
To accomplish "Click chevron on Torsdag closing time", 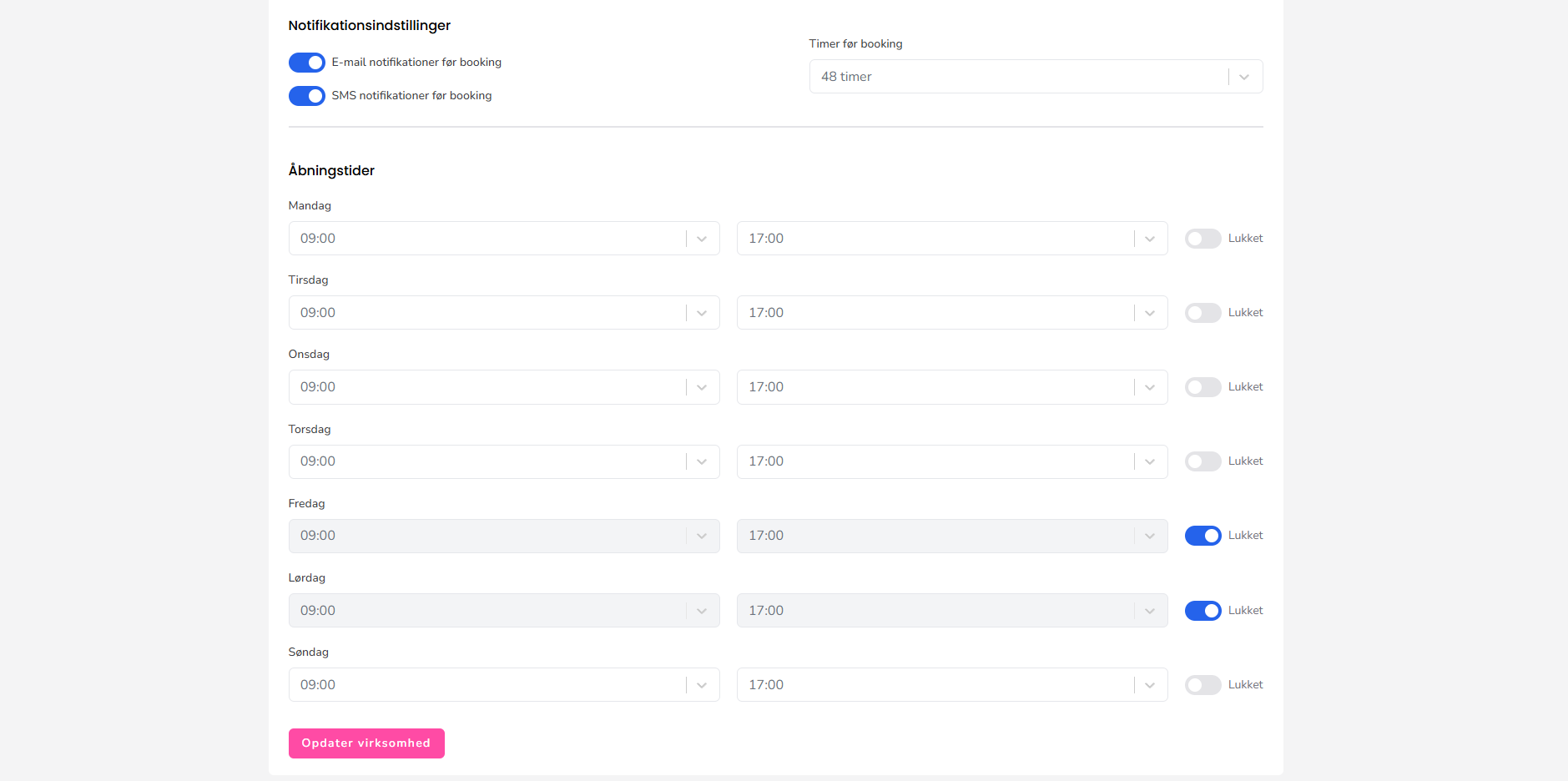I will (x=1149, y=461).
